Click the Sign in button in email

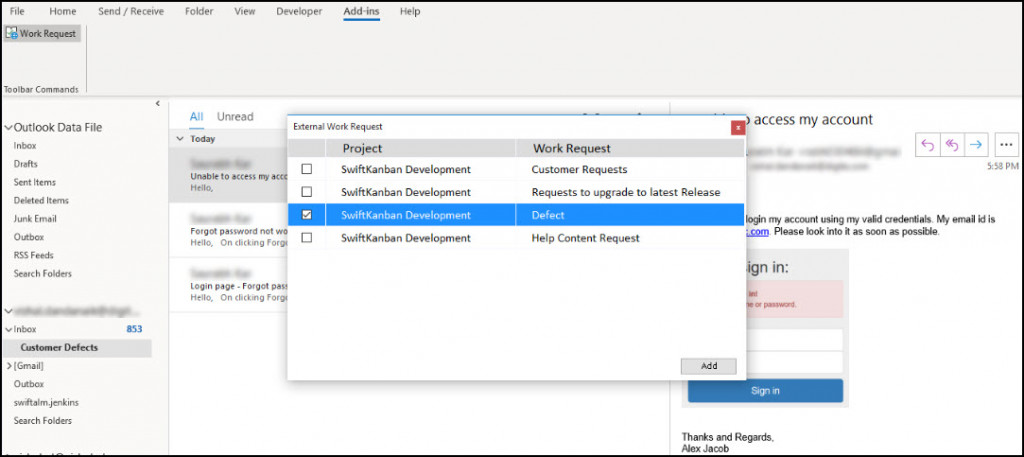click(x=765, y=390)
